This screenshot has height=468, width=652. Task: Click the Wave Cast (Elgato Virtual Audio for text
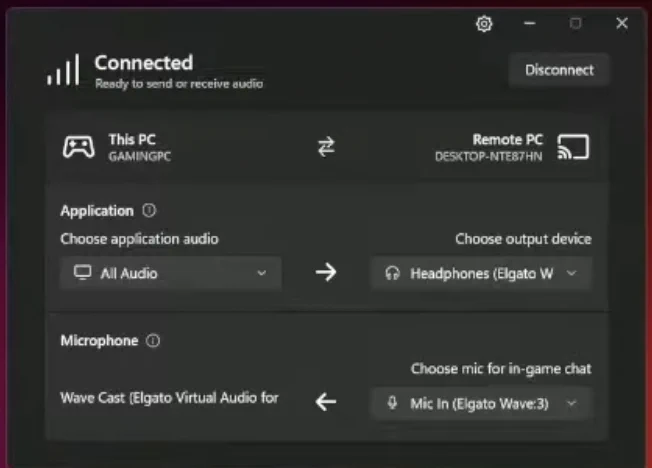[169, 398]
